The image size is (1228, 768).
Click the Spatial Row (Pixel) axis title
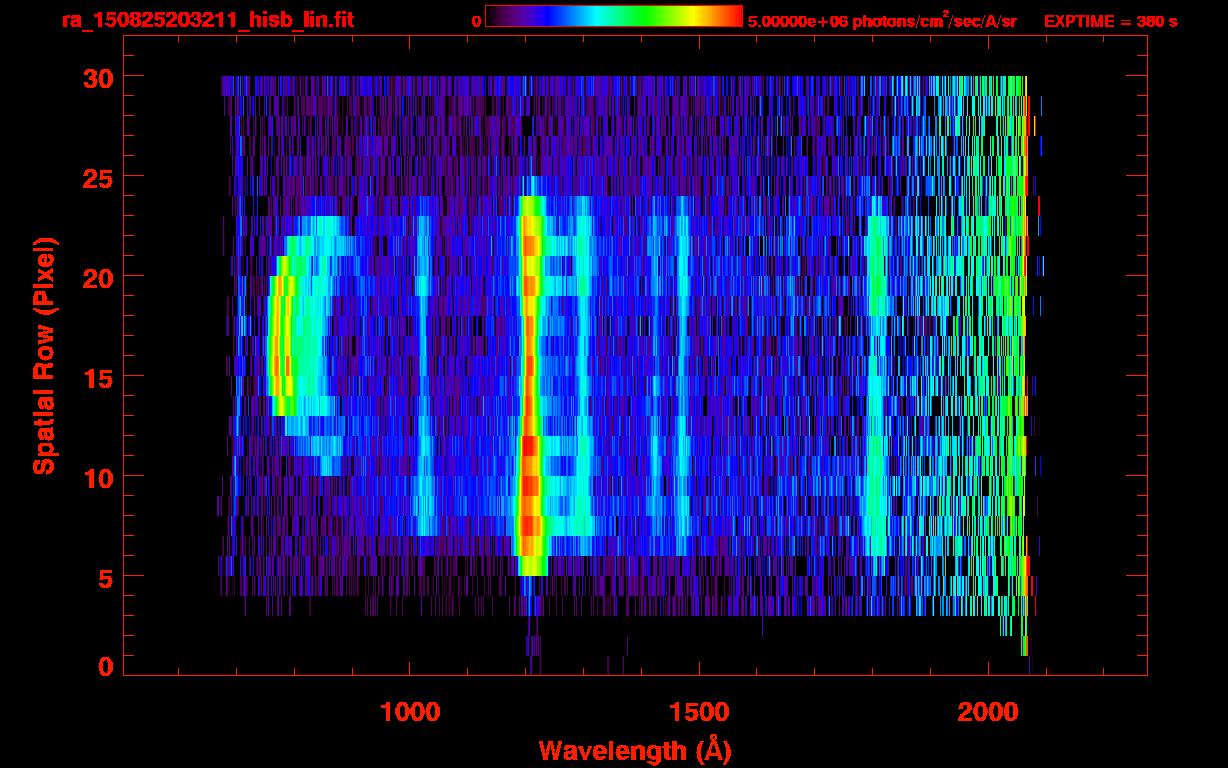click(43, 356)
